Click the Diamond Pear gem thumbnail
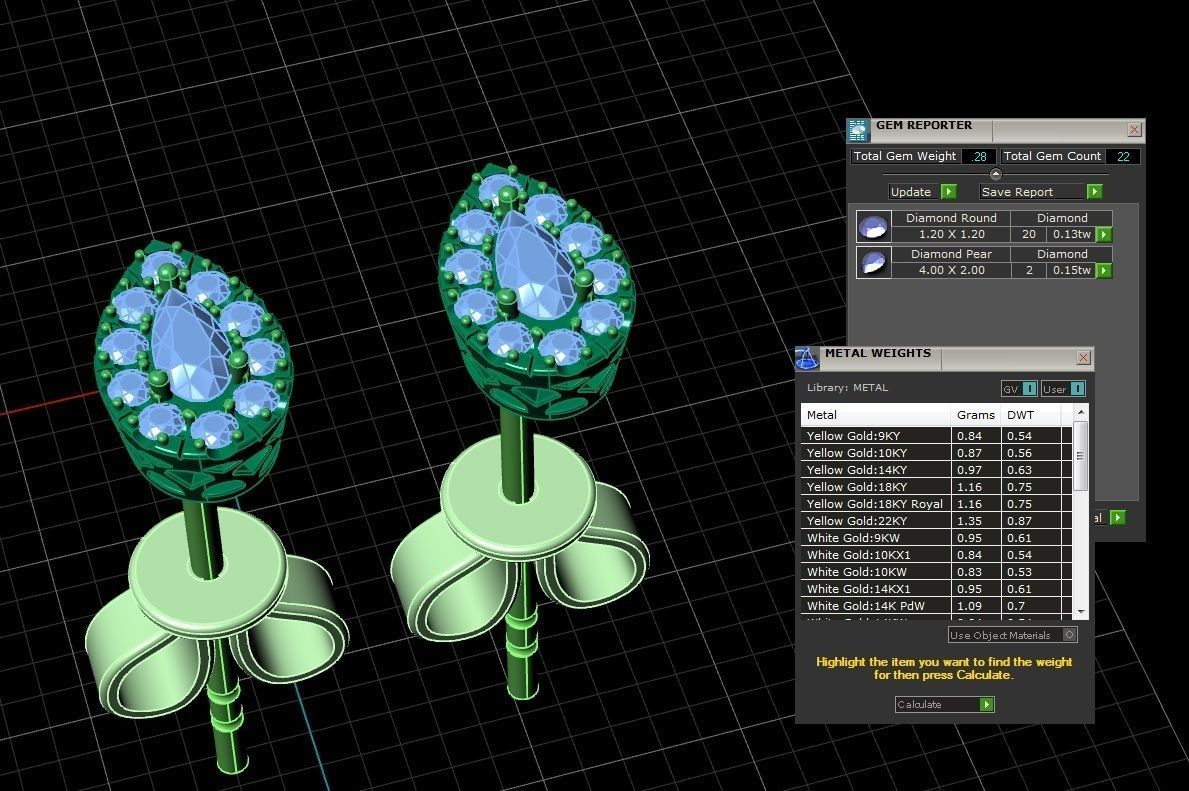Image resolution: width=1189 pixels, height=791 pixels. coord(874,262)
